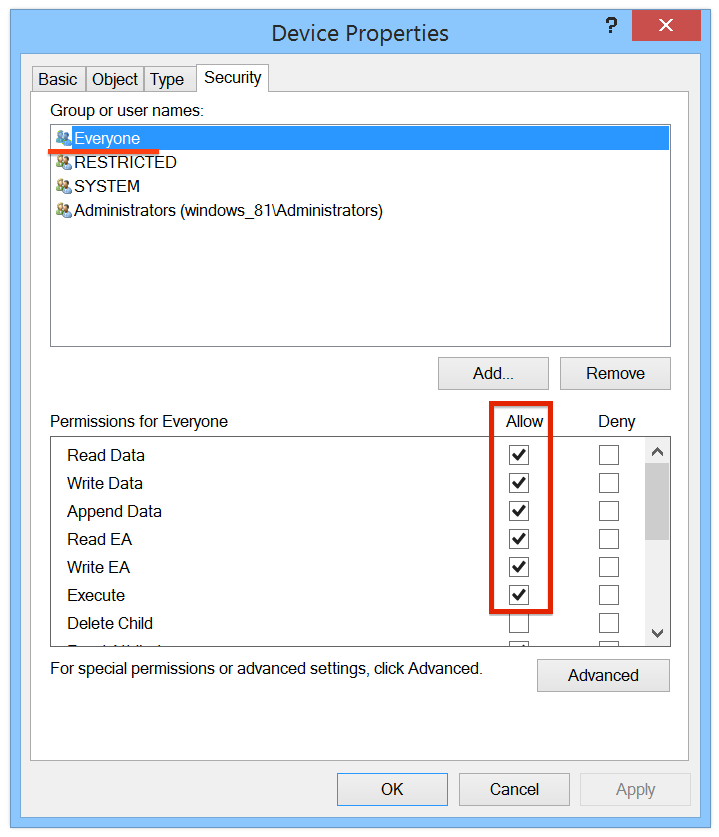Click the permissions list scroll-up arrow
The image size is (719, 837).
(657, 452)
